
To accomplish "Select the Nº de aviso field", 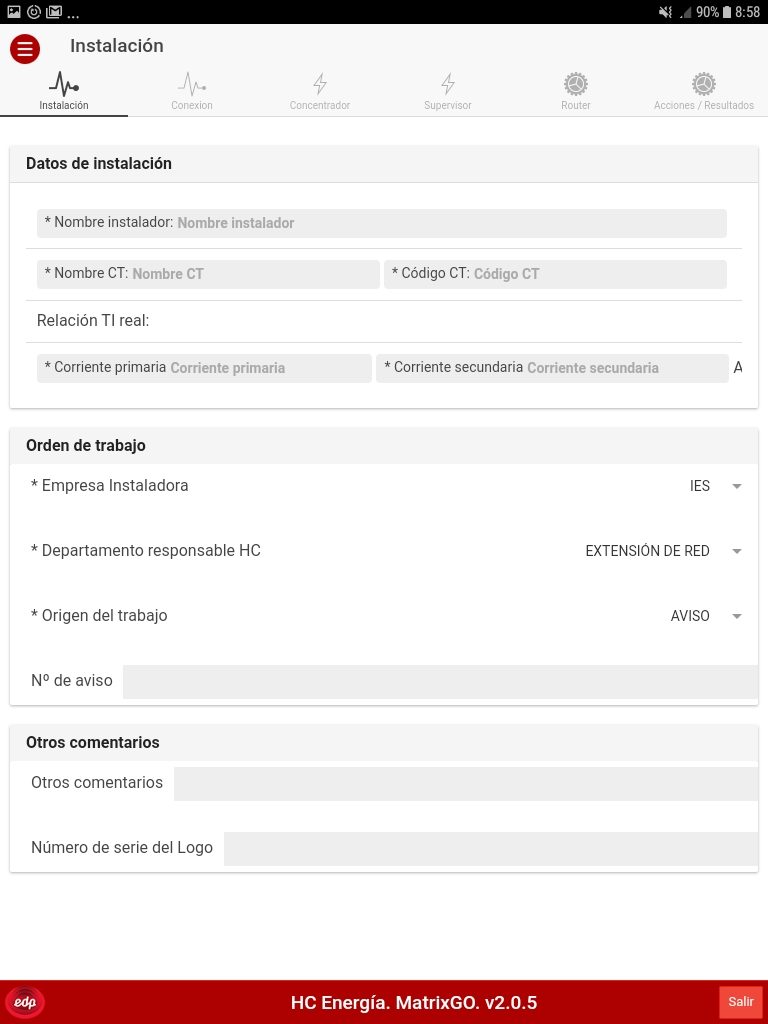I will coord(440,681).
